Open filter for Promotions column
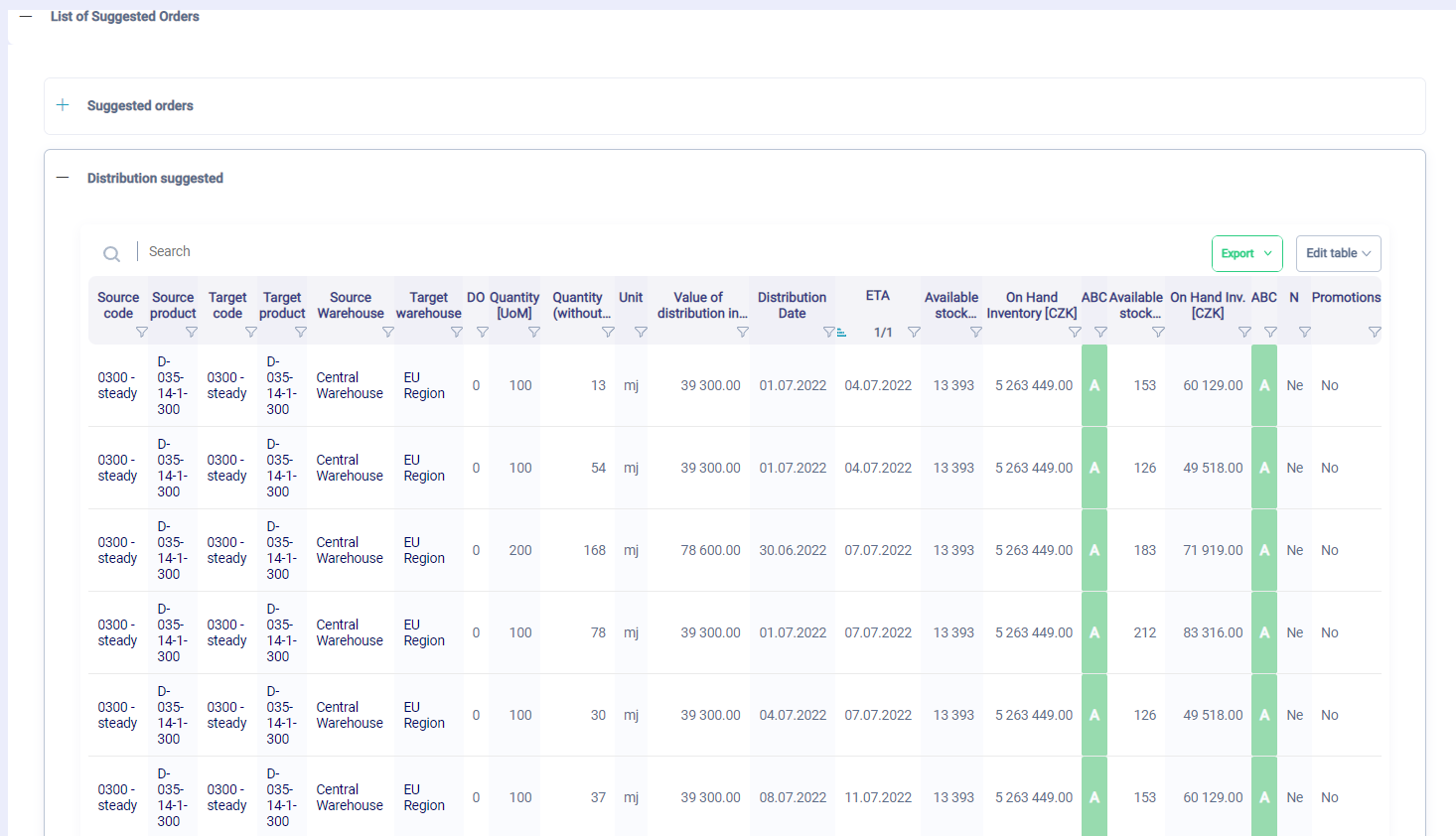Screen dimensions: 1456x836 tap(1375, 333)
